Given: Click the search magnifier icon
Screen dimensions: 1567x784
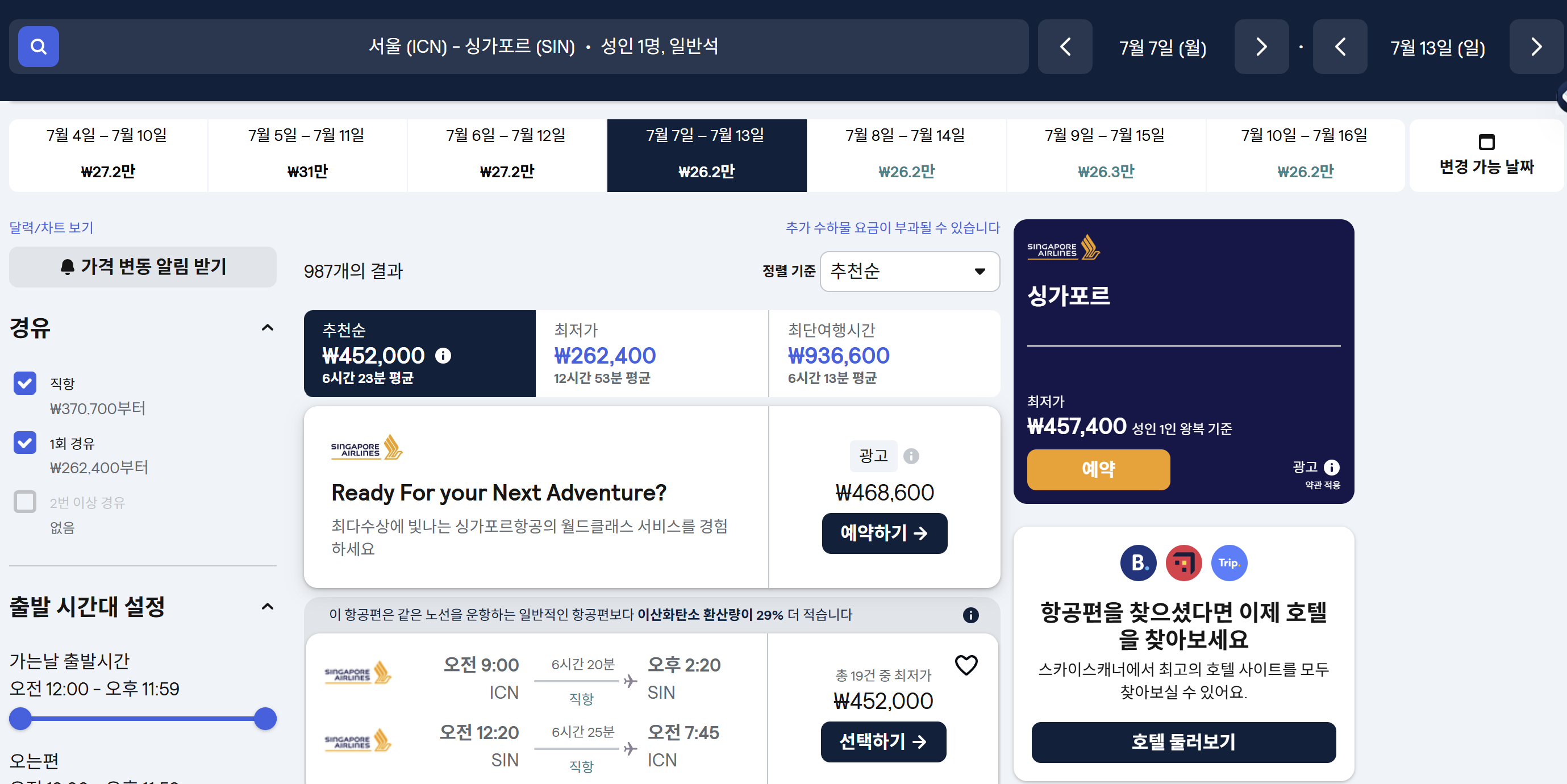Looking at the screenshot, I should [38, 46].
